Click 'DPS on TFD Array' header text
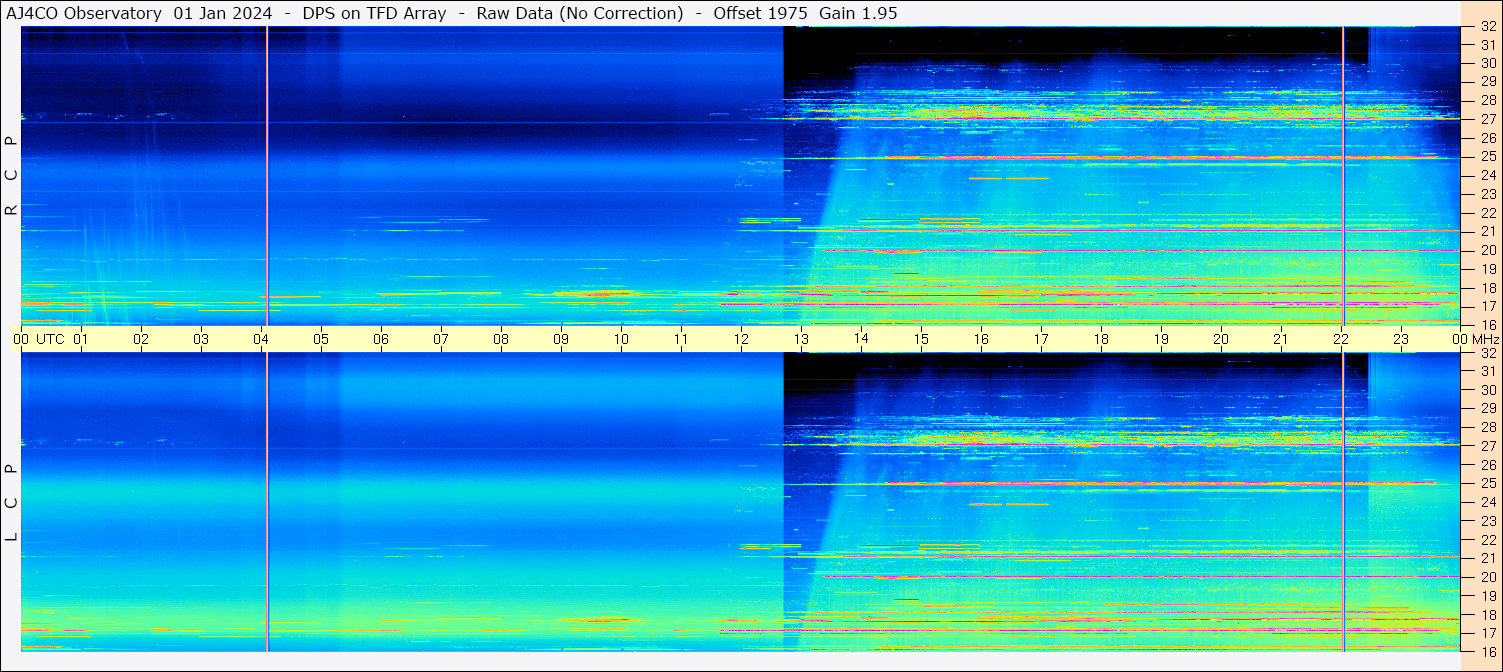The image size is (1503, 672). [x=374, y=13]
